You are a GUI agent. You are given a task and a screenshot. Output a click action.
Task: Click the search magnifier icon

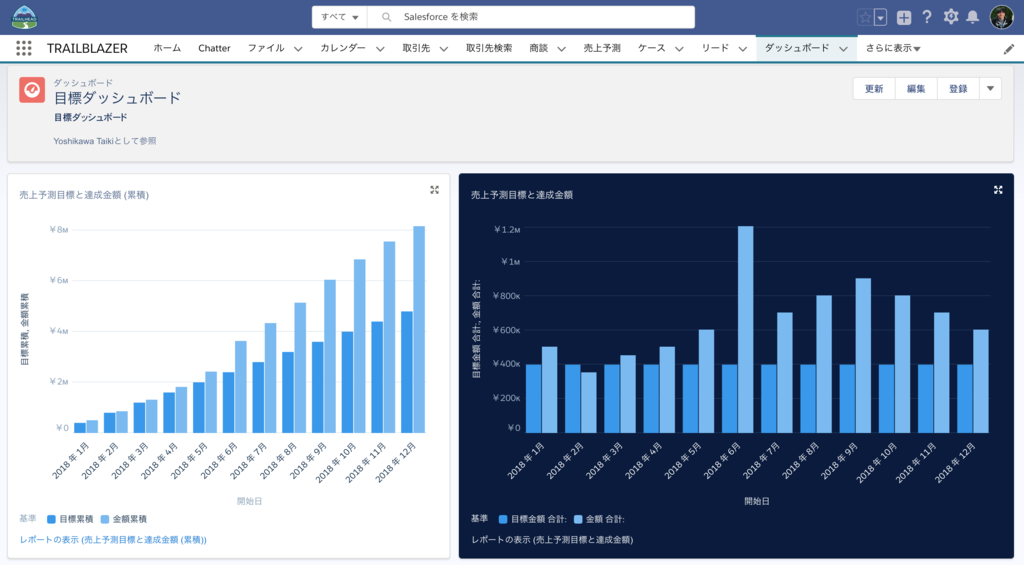click(x=387, y=17)
